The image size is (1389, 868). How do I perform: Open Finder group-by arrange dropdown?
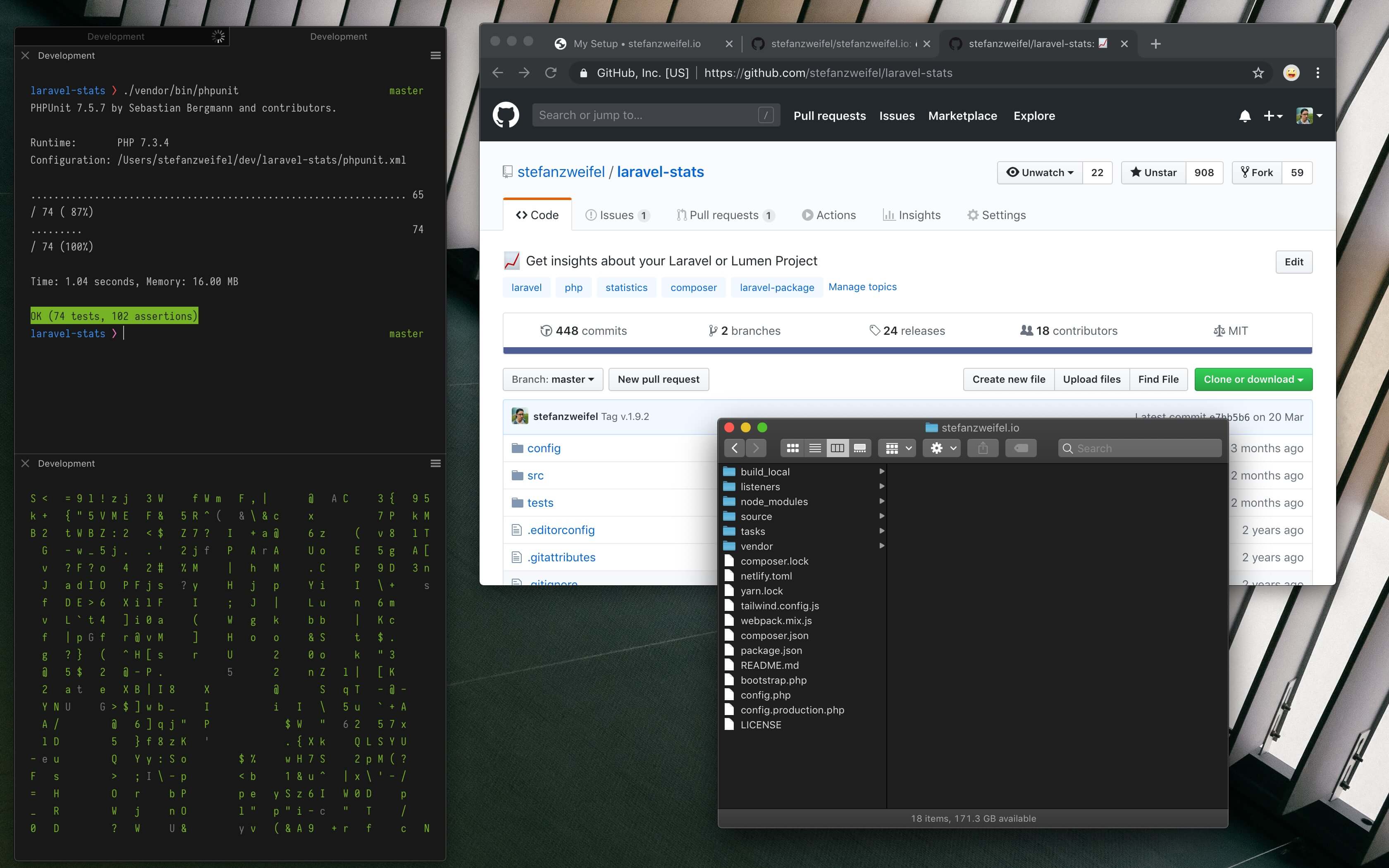(x=897, y=448)
